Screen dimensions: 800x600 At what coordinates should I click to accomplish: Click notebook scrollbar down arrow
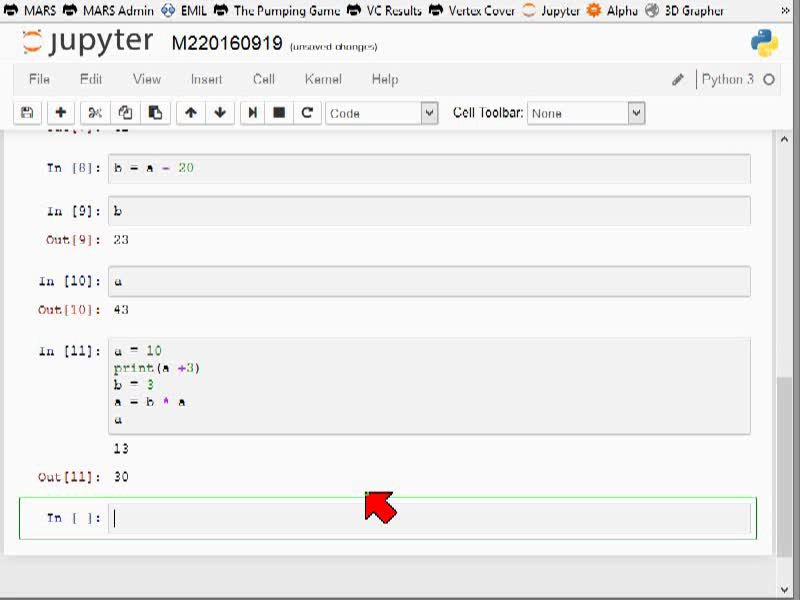point(784,590)
